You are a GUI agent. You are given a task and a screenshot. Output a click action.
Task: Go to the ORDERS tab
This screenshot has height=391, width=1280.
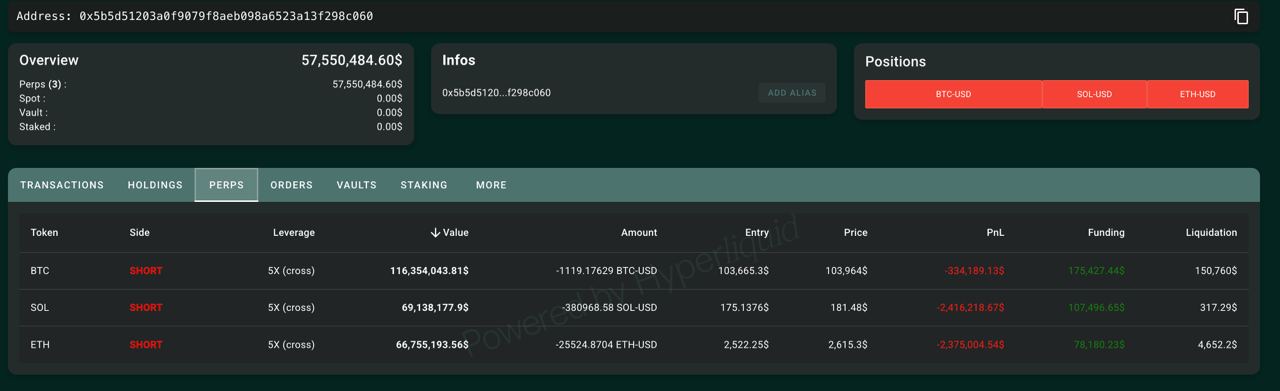(x=291, y=185)
